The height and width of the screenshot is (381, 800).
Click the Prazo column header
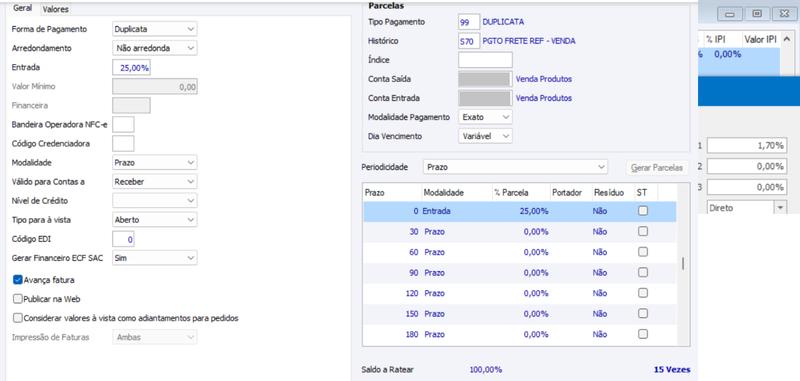click(x=392, y=193)
